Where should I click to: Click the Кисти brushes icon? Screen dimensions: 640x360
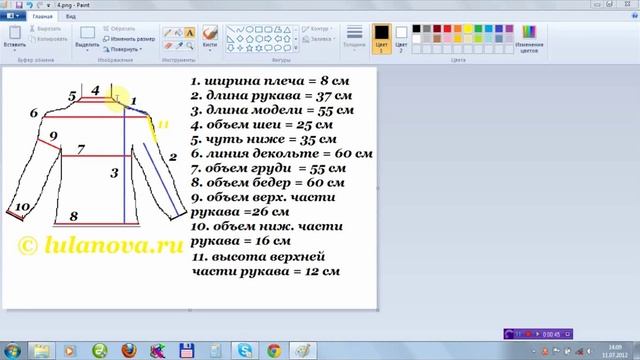pyautogui.click(x=210, y=33)
